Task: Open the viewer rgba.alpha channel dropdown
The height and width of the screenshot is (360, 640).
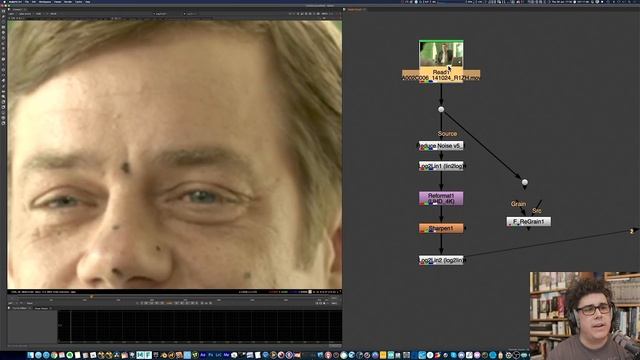Action: [x=26, y=13]
